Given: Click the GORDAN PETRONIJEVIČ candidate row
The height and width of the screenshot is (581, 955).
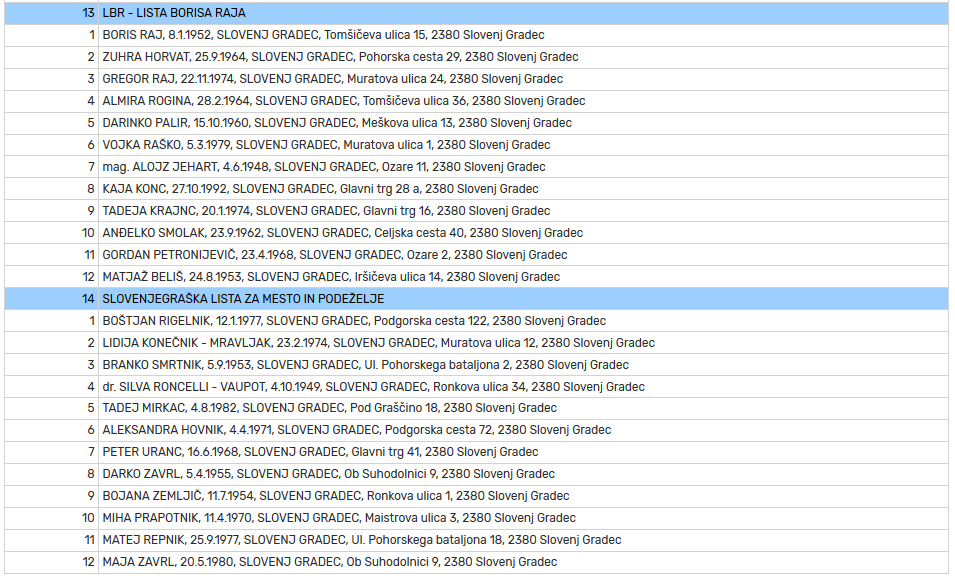Looking at the screenshot, I should point(476,254).
